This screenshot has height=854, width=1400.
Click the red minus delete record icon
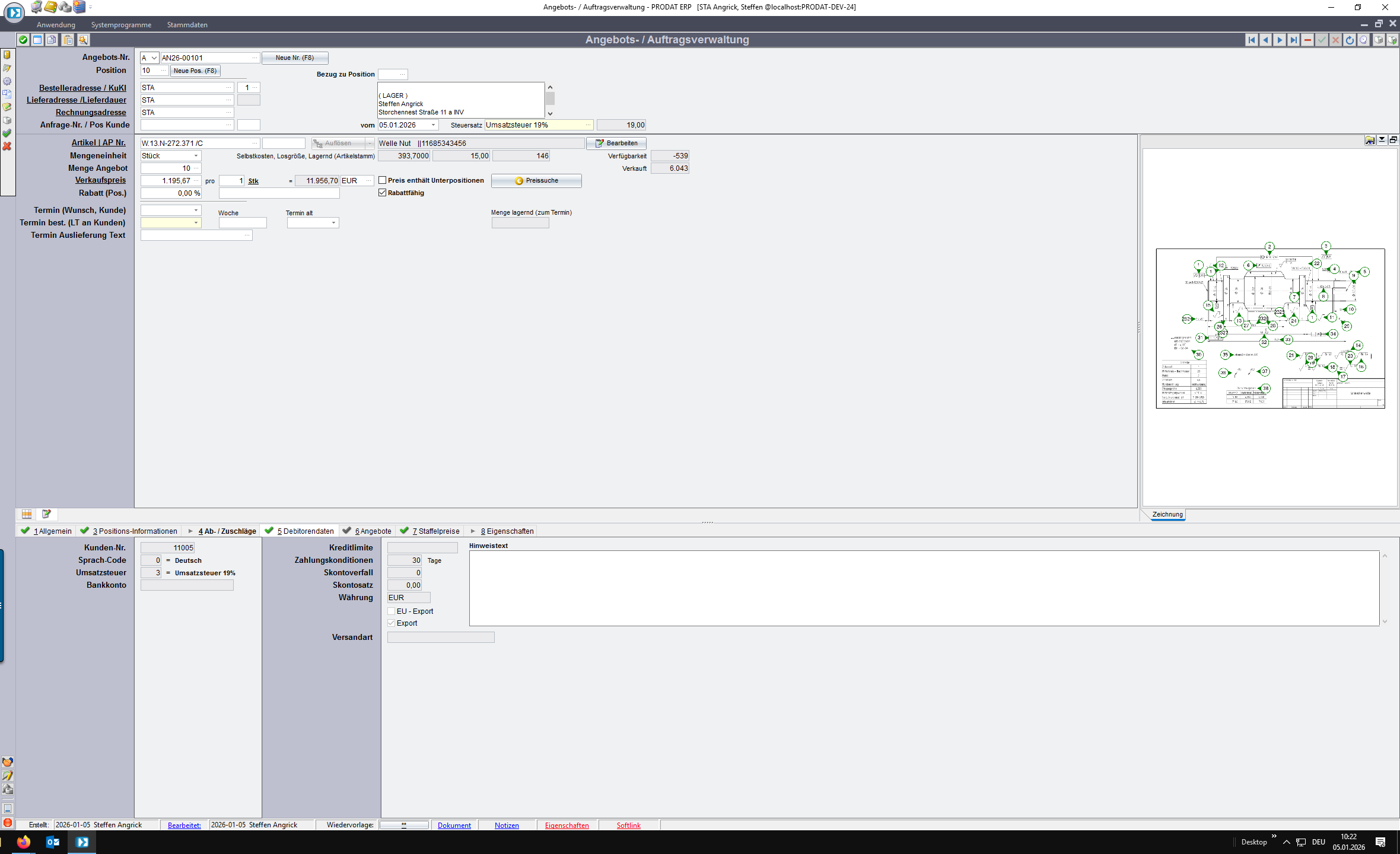coord(1307,40)
